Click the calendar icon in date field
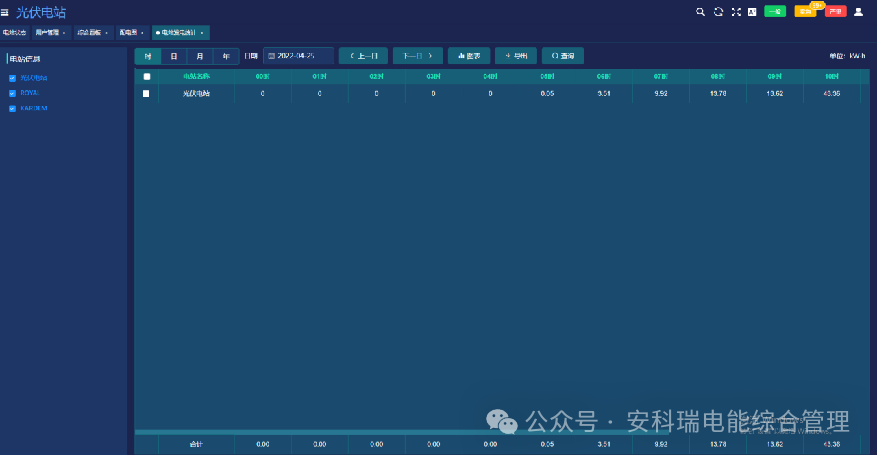 point(271,56)
